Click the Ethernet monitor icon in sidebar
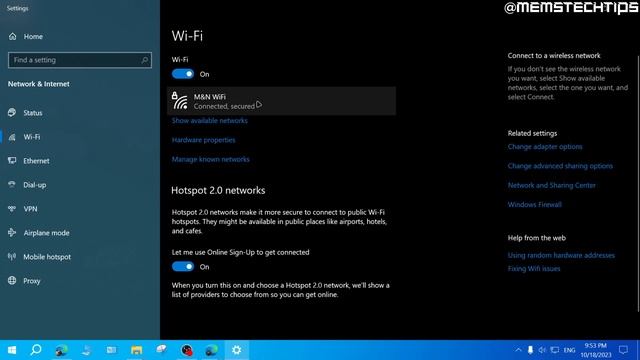The width and height of the screenshot is (640, 360). click(x=12, y=160)
